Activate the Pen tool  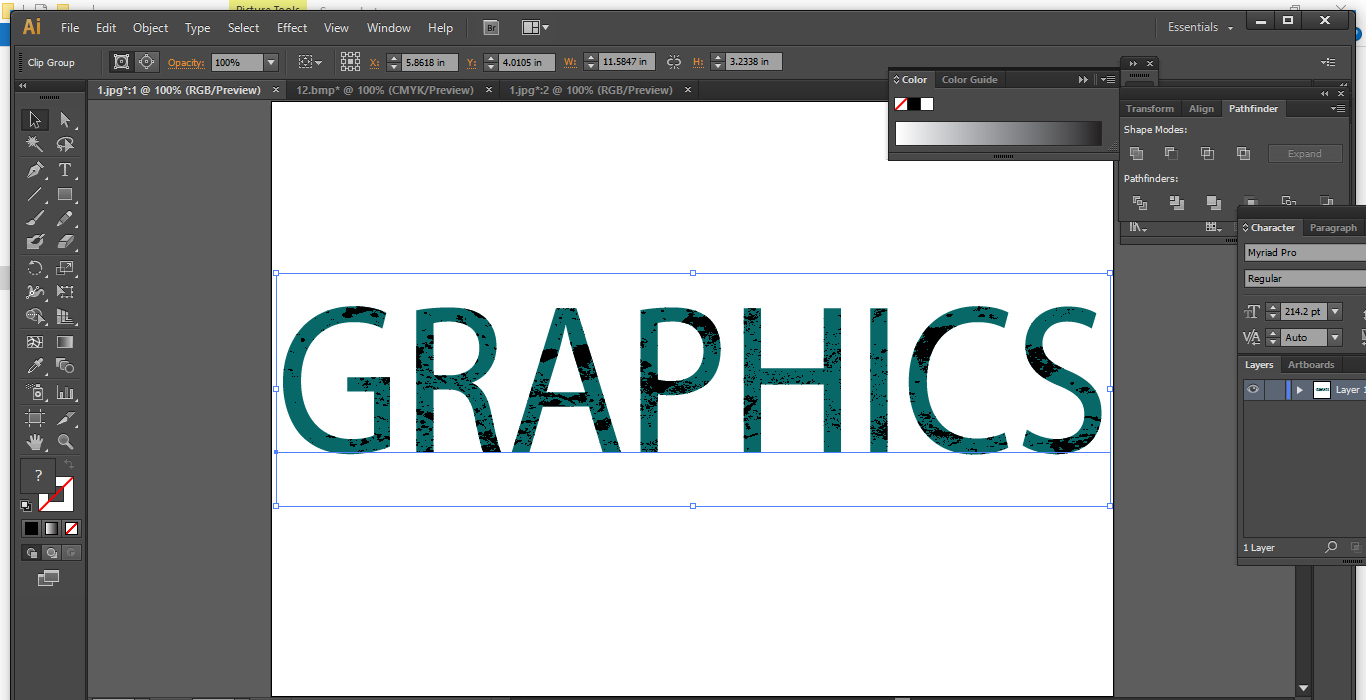tap(34, 170)
